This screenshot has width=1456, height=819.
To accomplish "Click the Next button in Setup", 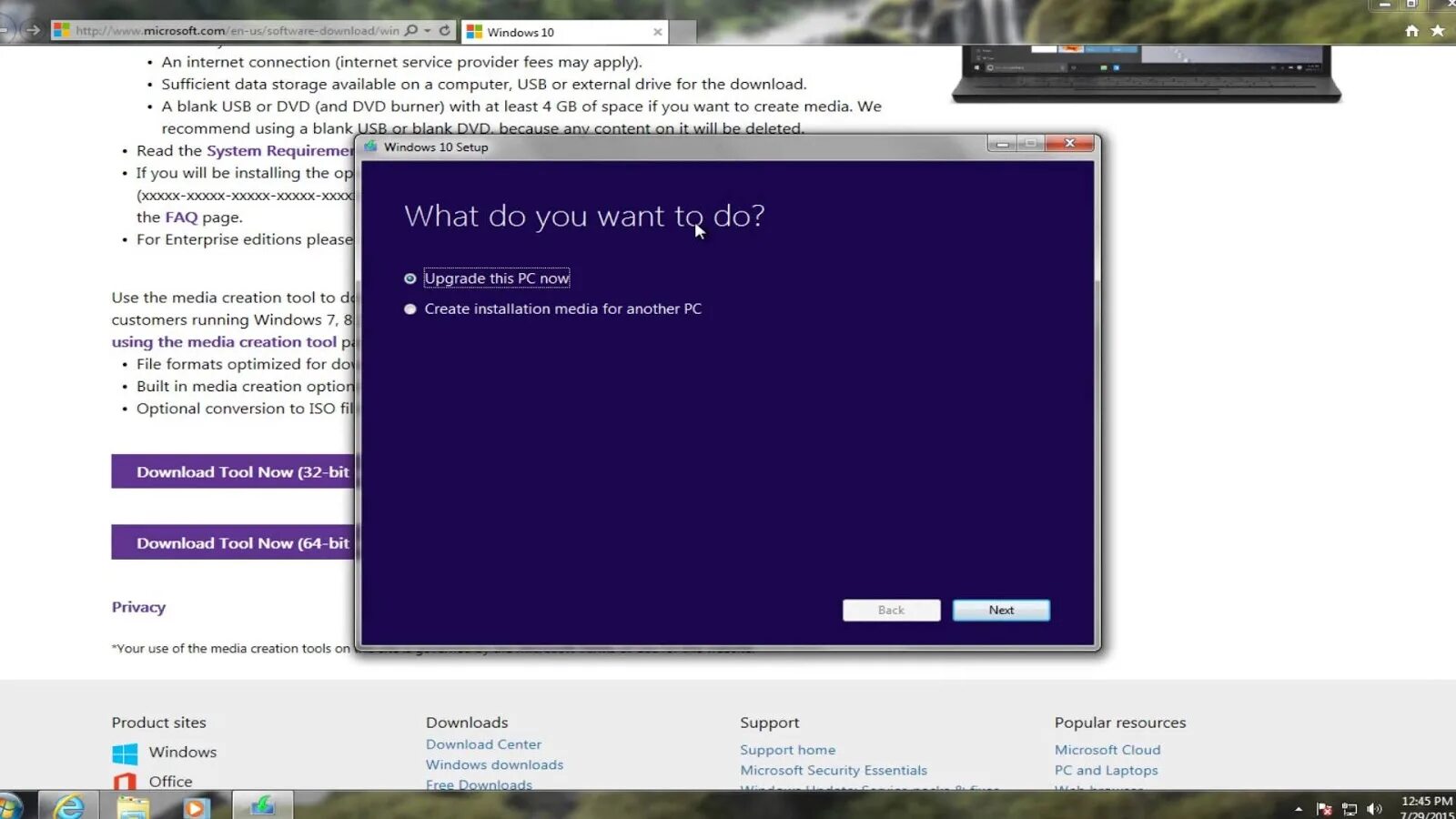I will [1001, 611].
